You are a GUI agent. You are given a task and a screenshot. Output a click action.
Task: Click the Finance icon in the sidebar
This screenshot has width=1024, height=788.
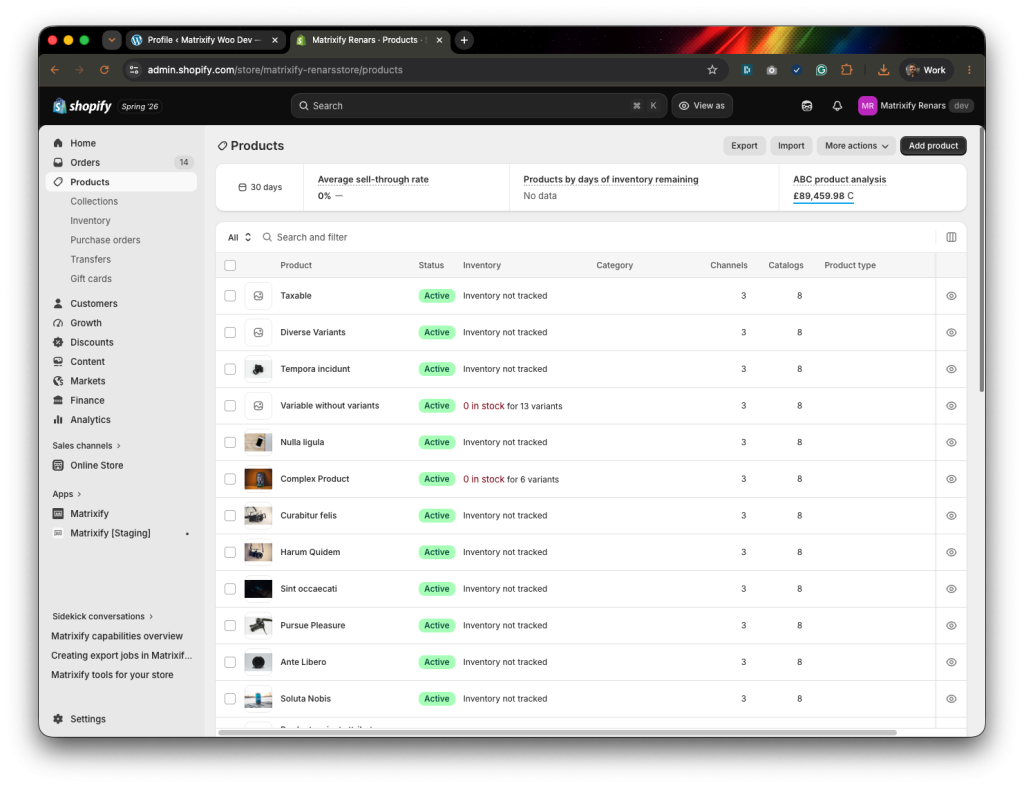(58, 400)
